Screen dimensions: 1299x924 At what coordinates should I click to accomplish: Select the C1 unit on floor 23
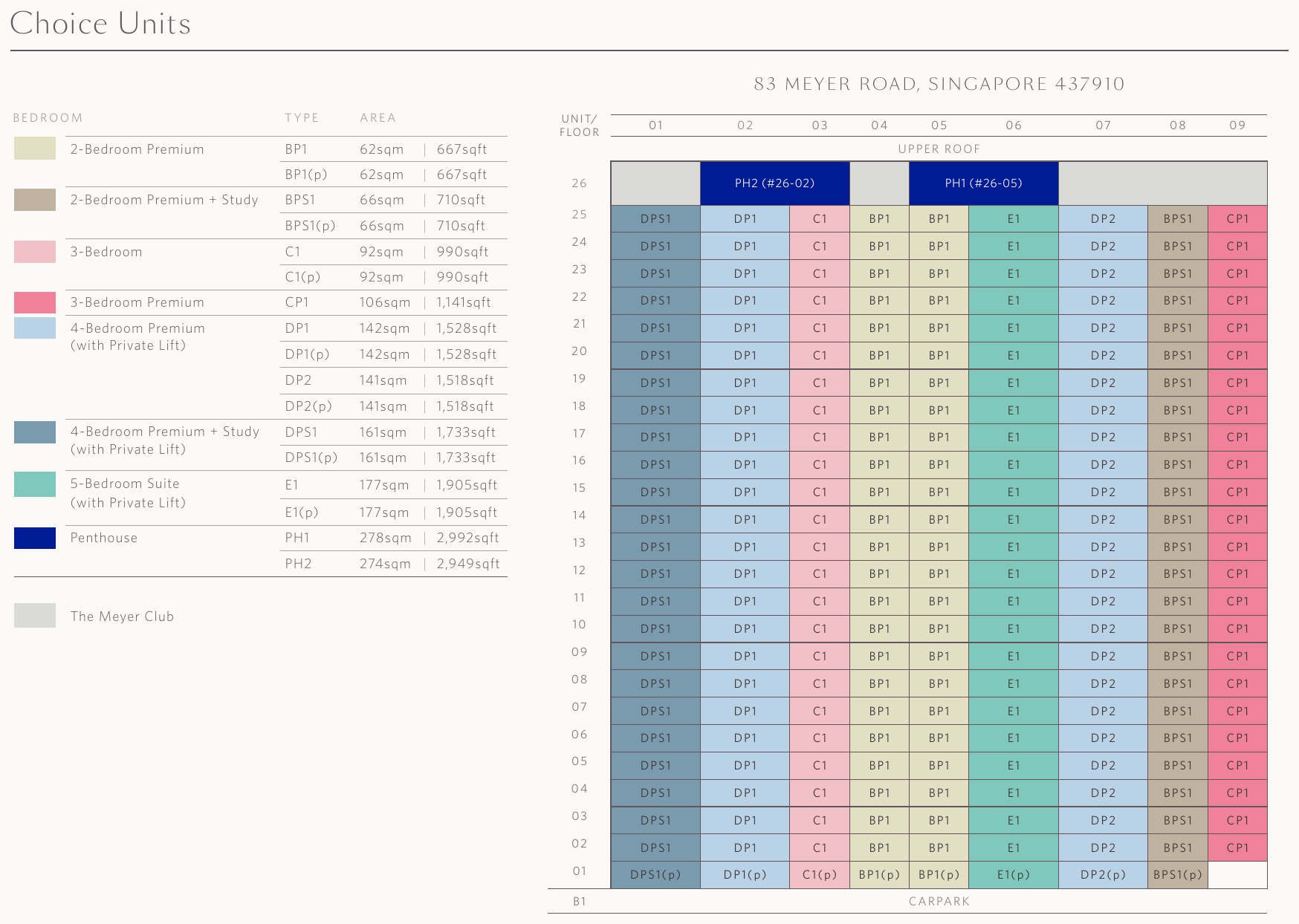click(x=820, y=274)
